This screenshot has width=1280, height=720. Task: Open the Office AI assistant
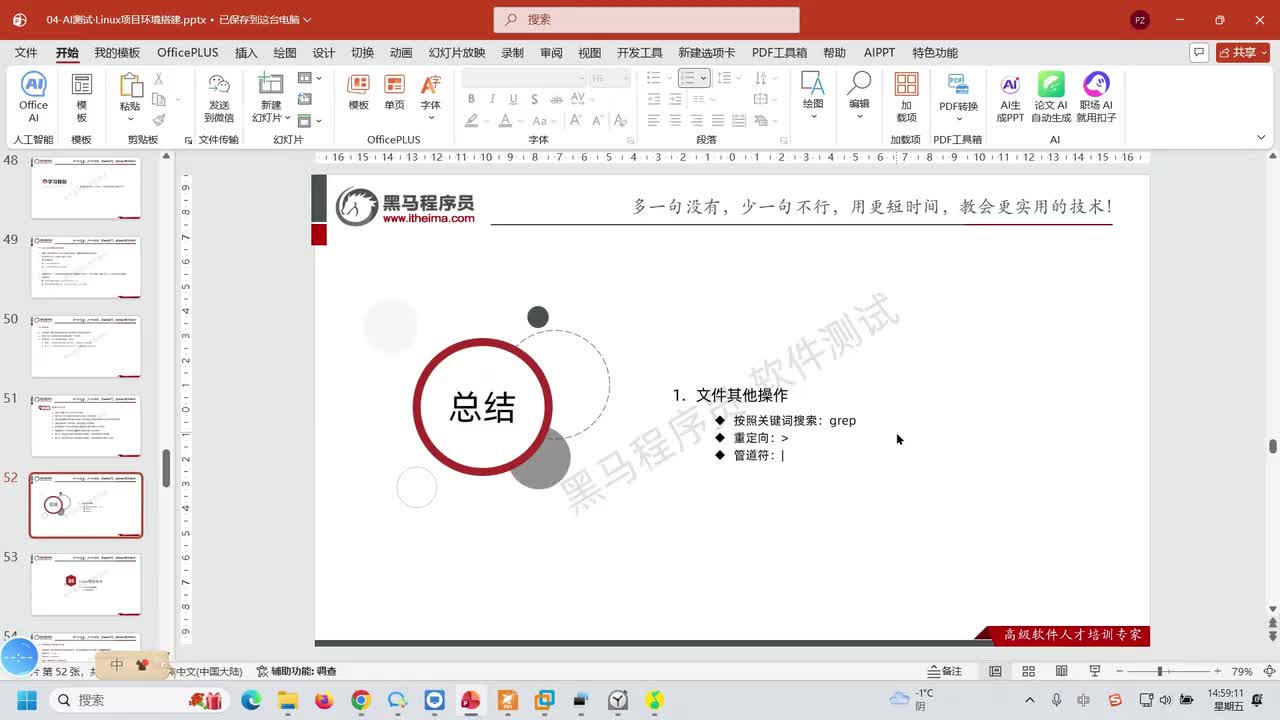(33, 97)
